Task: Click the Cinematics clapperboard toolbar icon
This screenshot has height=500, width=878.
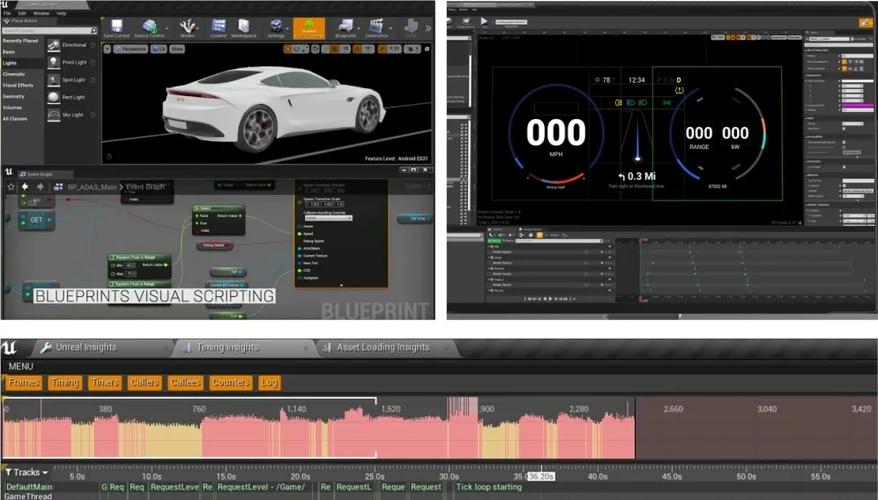Action: point(376,28)
